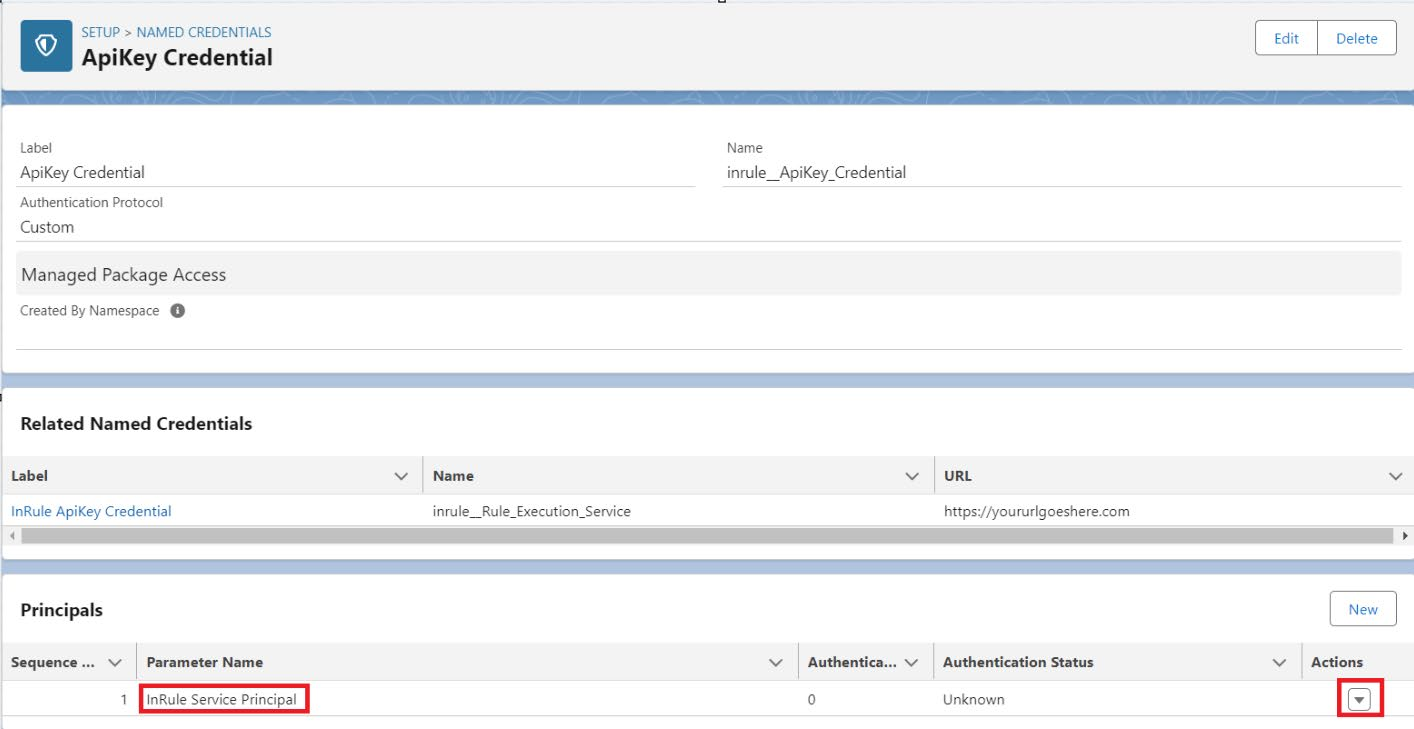Go to NAMED CREDENTIALS breadcrumb
Viewport: 1414px width, 729px height.
[204, 32]
